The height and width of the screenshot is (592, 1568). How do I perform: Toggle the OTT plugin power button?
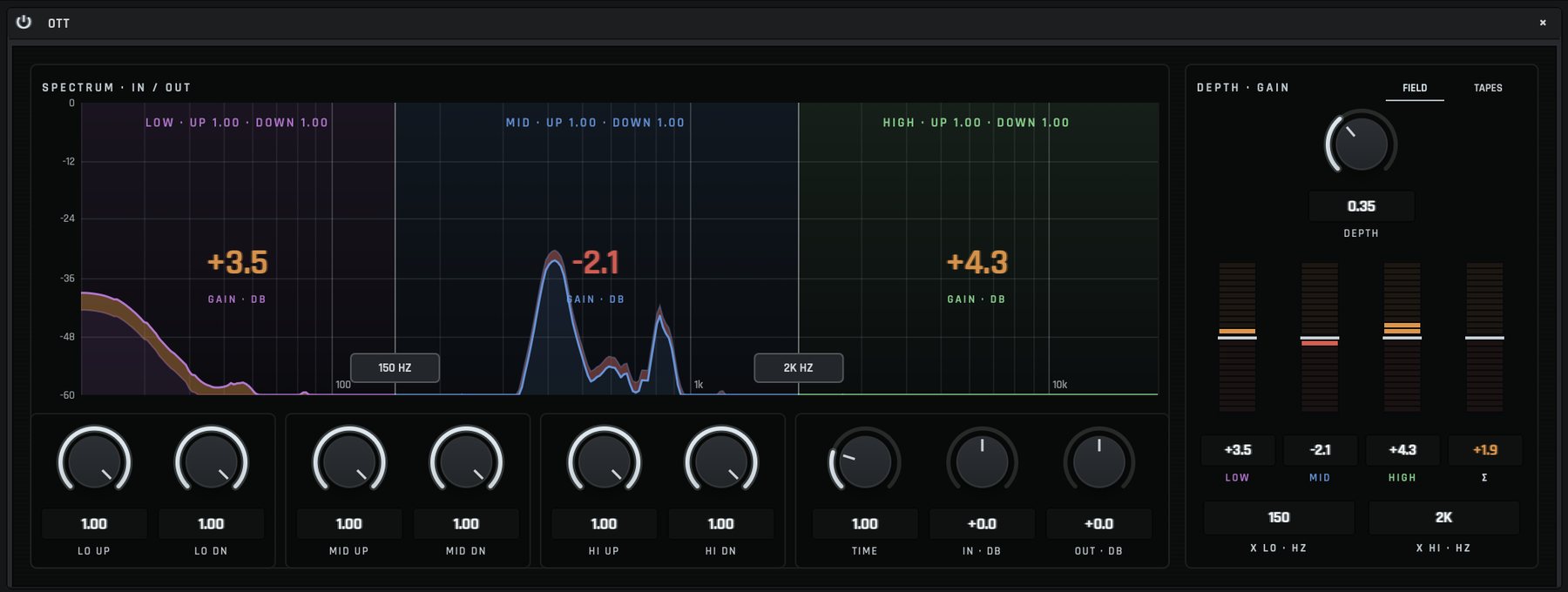pos(24,23)
